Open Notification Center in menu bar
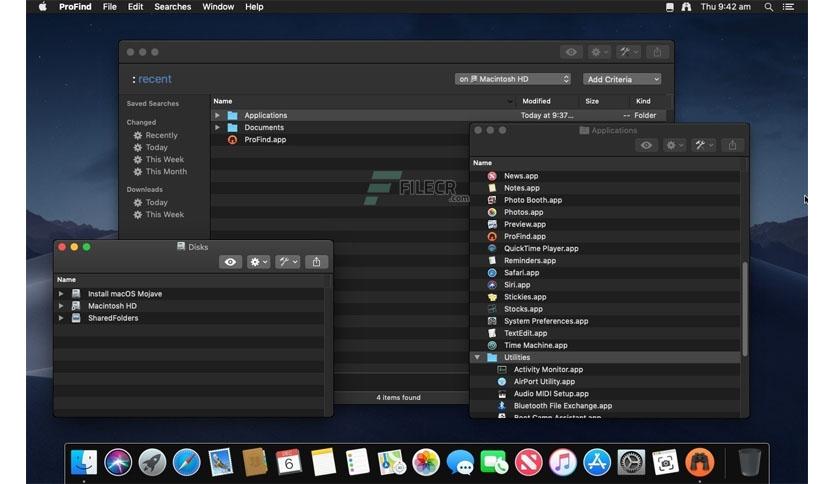The width and height of the screenshot is (836, 484). [789, 7]
